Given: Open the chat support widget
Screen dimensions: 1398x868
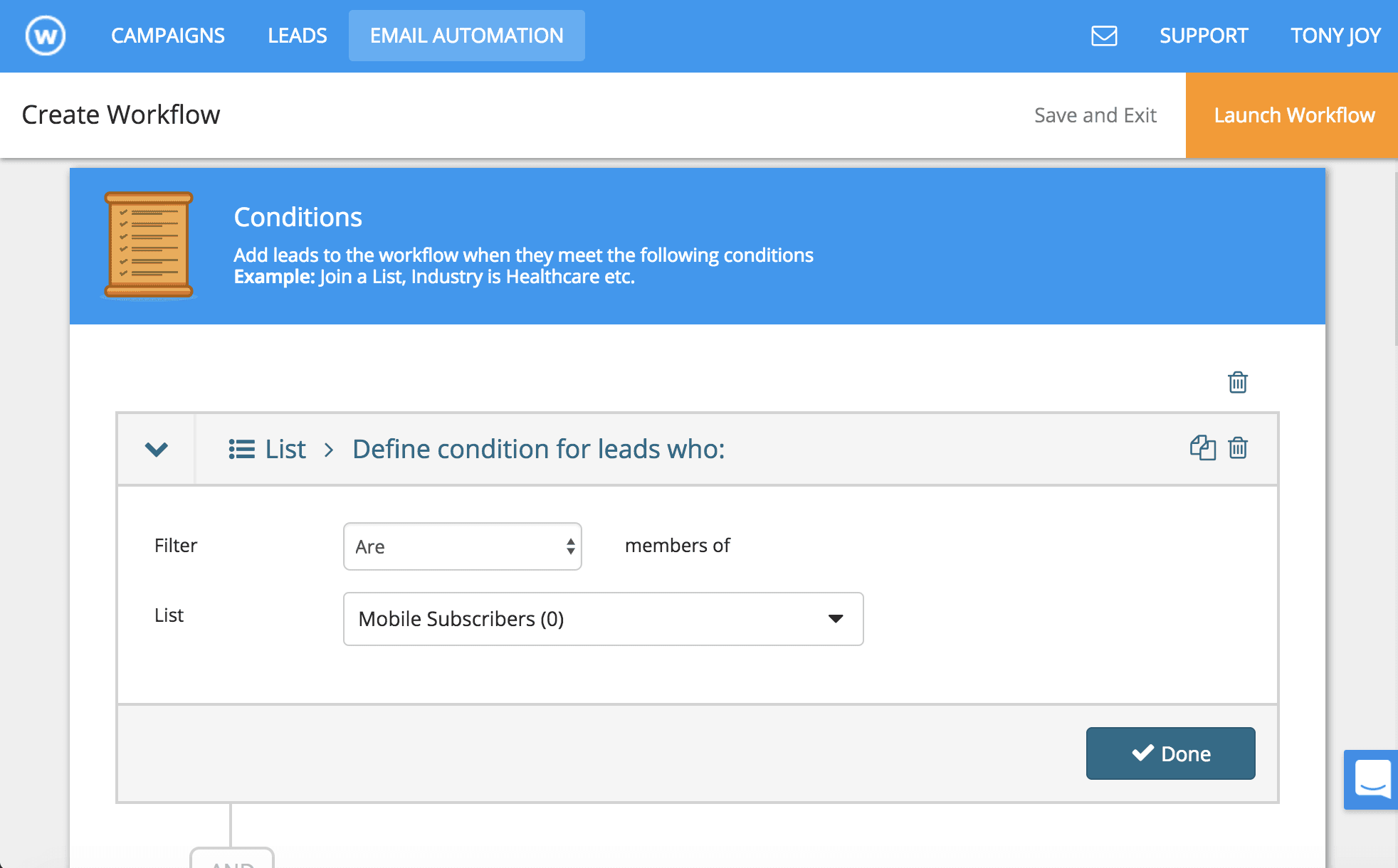Looking at the screenshot, I should [1372, 778].
